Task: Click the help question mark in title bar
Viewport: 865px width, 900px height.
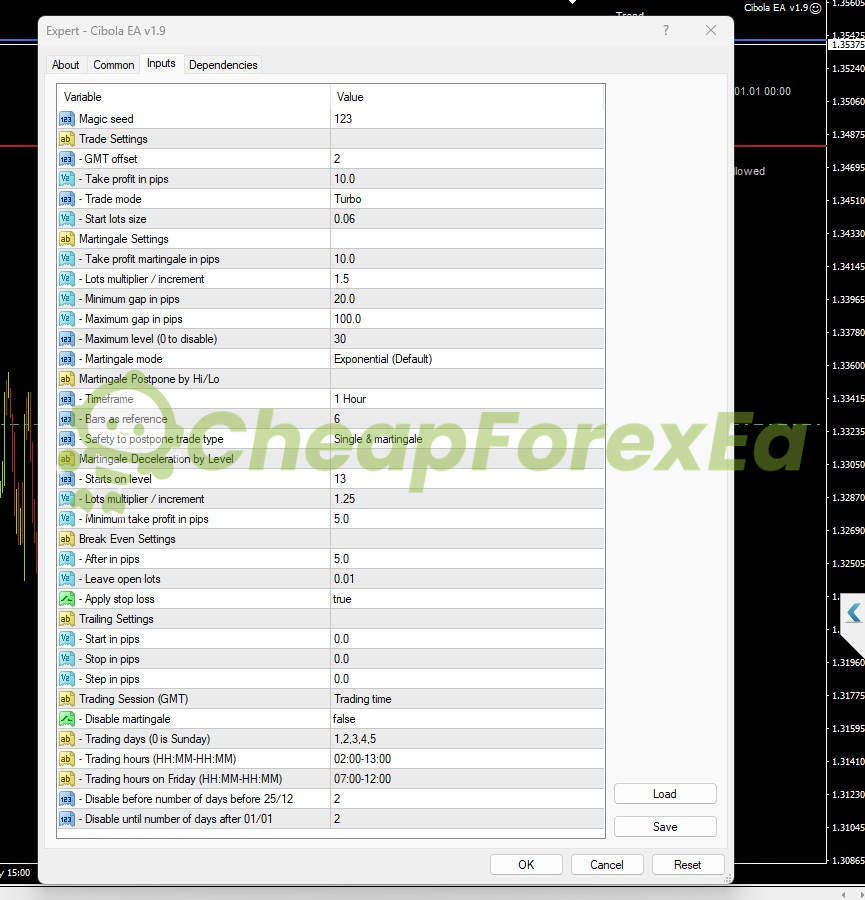Action: tap(666, 30)
